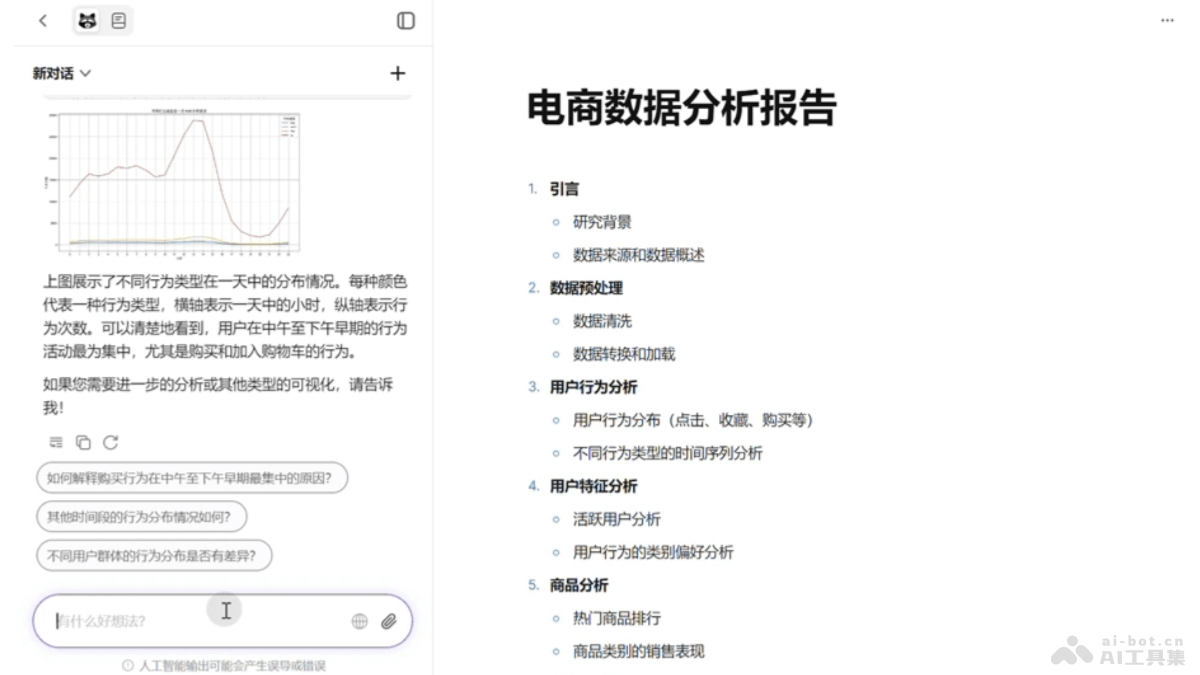Toggle the side panel with the top-right panel icon
Viewport: 1200px width, 675px height.
(406, 20)
